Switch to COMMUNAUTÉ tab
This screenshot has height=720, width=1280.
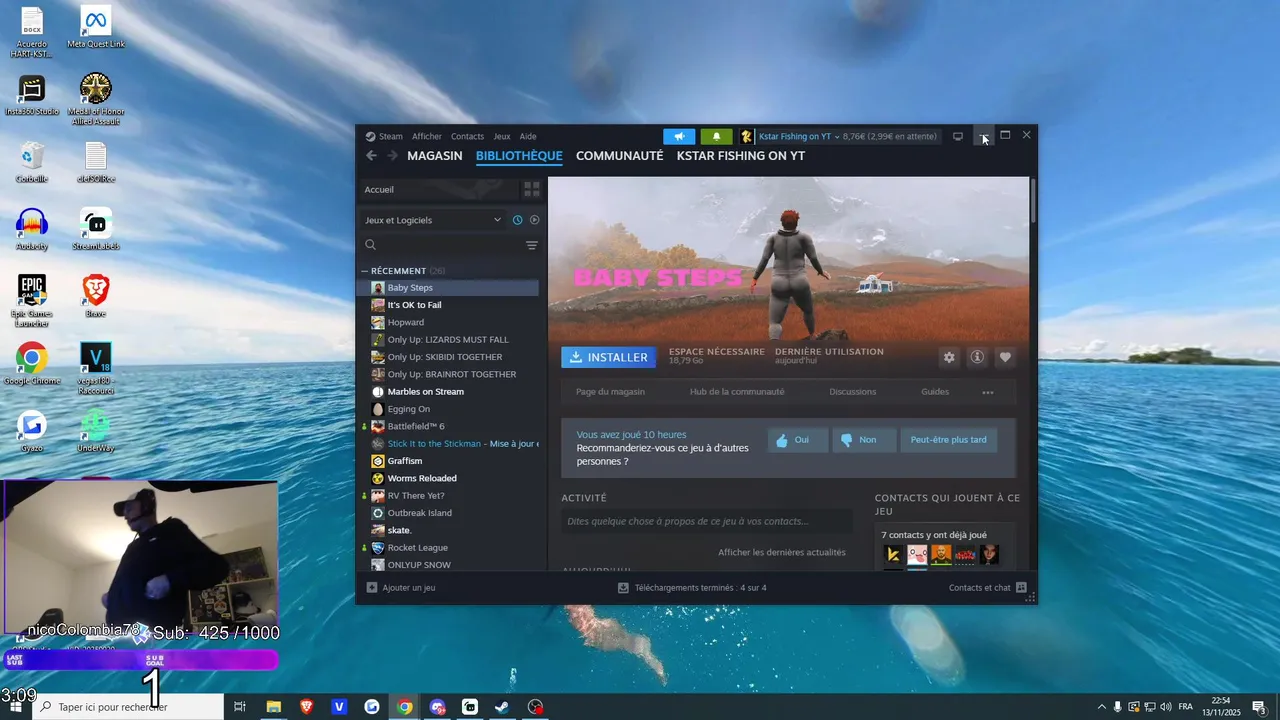(x=619, y=156)
